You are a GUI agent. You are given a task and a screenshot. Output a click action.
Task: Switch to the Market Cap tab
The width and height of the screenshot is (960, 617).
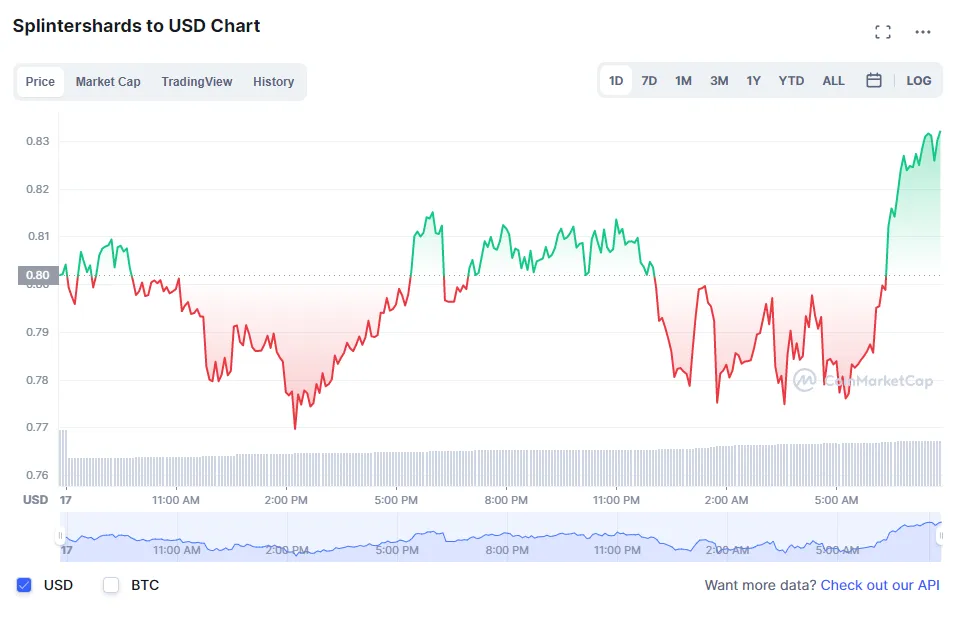click(108, 81)
